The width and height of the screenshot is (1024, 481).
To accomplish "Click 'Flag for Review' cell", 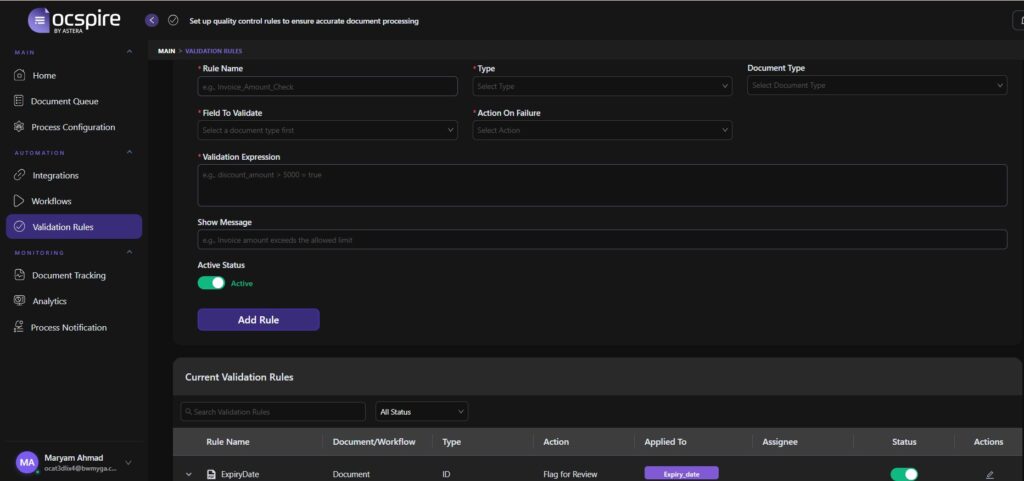I will pyautogui.click(x=570, y=474).
